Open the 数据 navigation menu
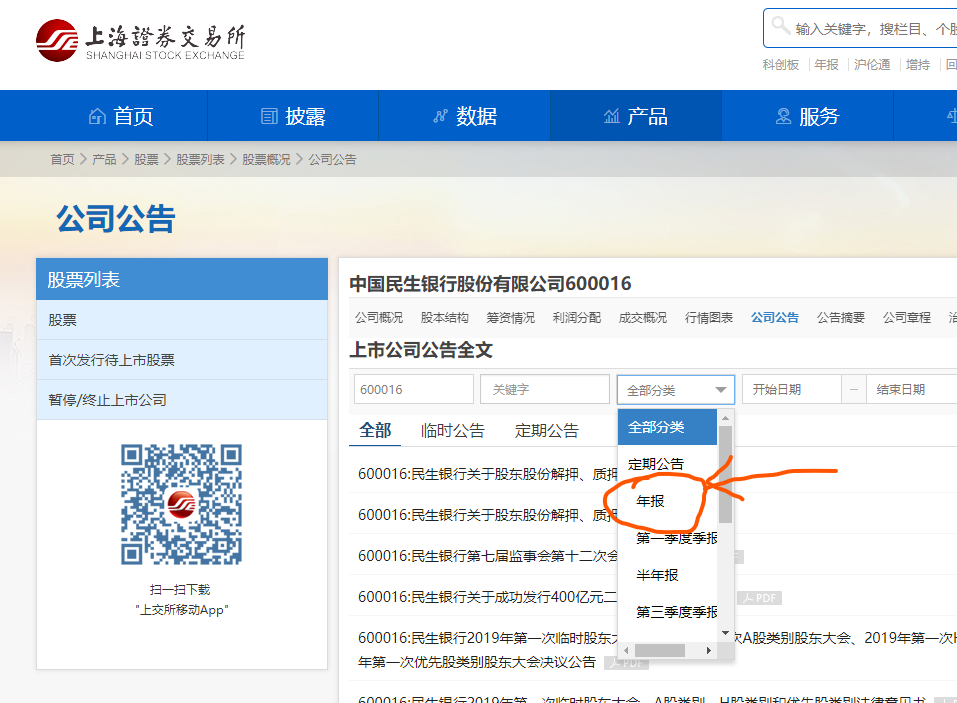This screenshot has width=957, height=703. [464, 116]
